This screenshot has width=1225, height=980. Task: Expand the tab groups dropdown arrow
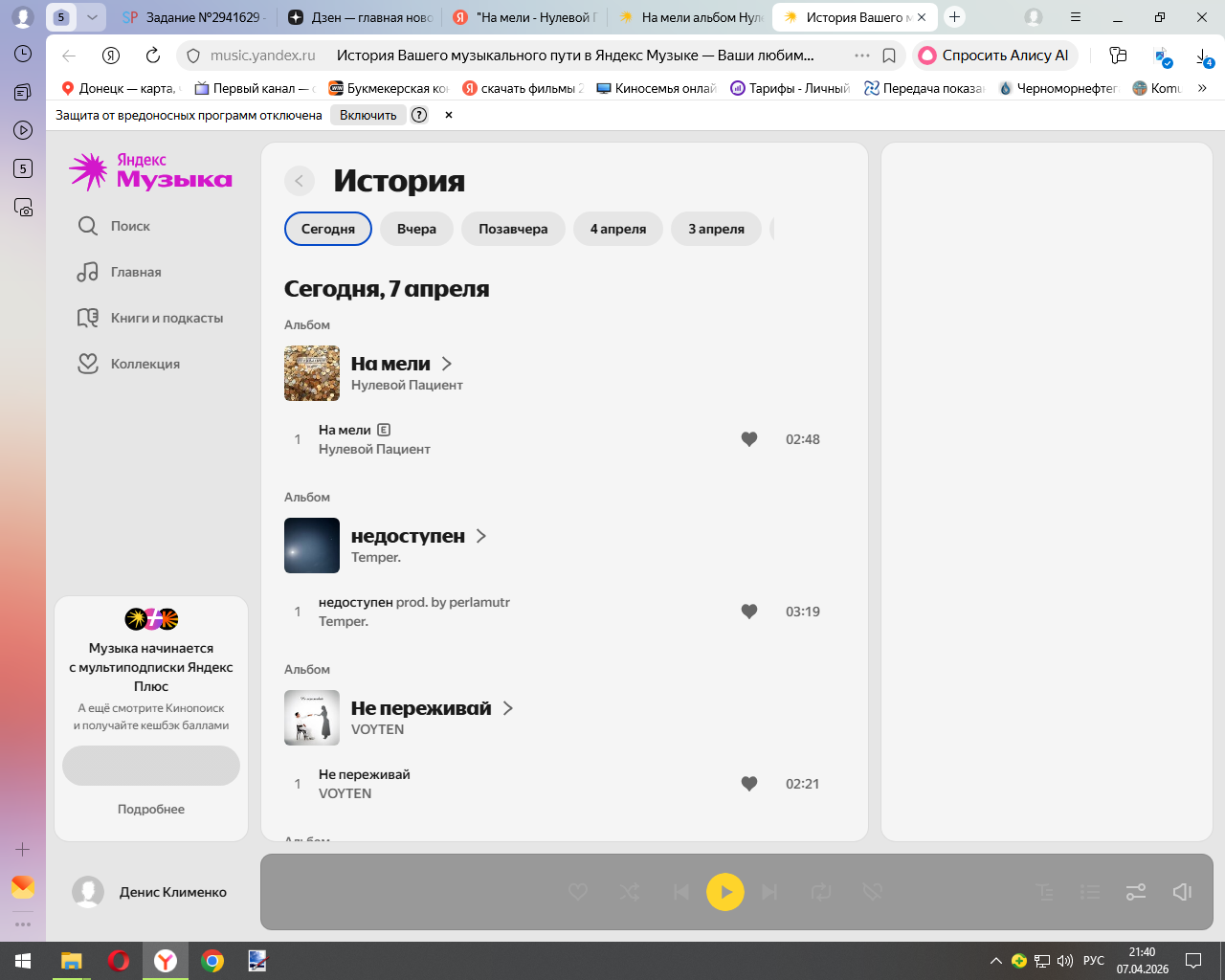pos(92,17)
